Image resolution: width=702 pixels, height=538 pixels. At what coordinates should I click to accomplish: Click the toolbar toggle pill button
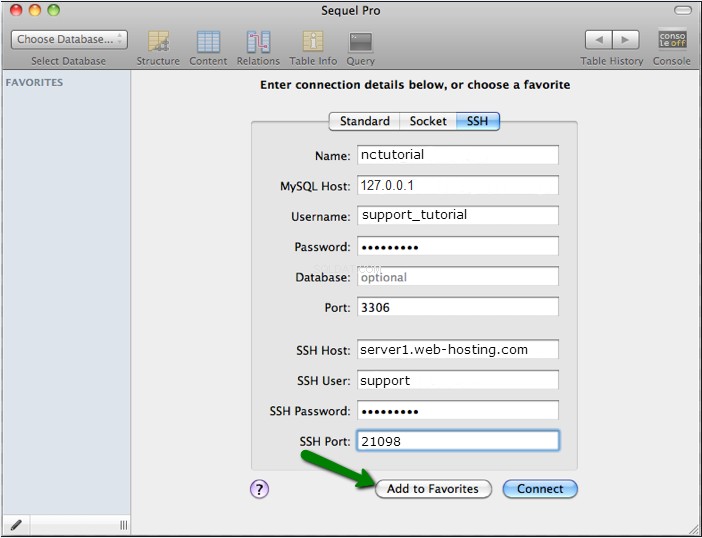click(682, 10)
